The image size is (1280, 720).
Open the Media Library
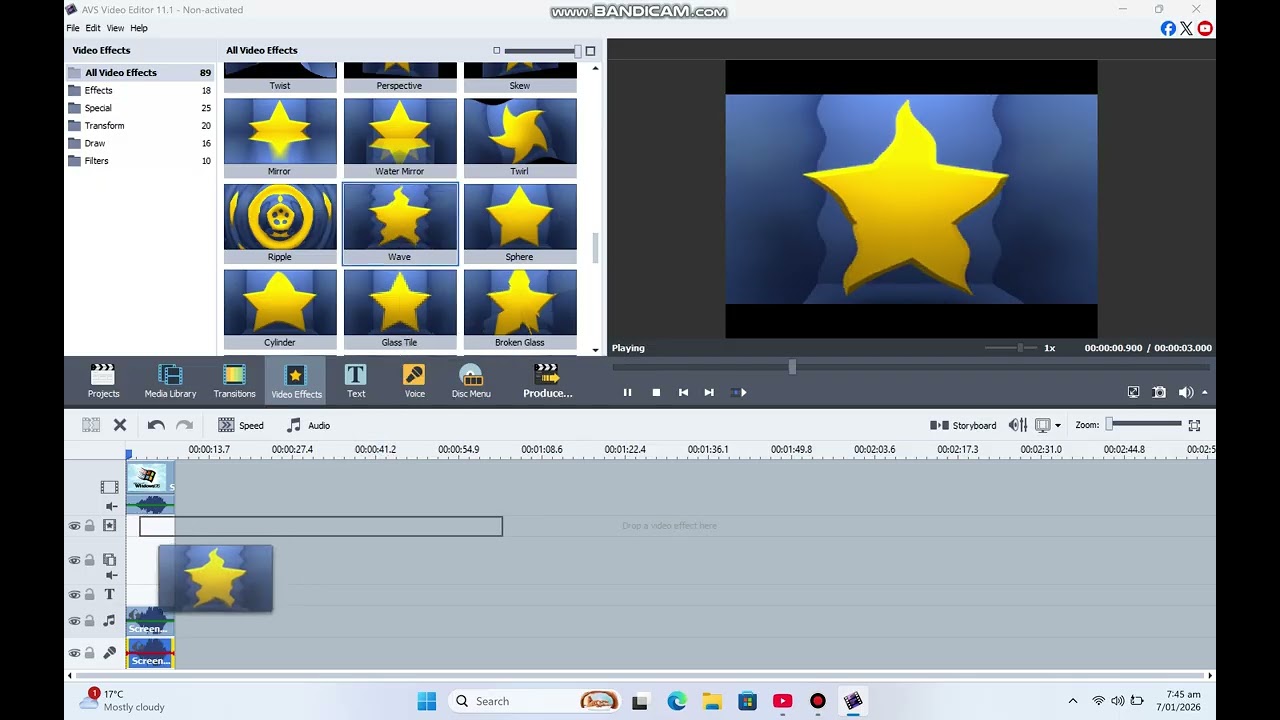pos(170,381)
